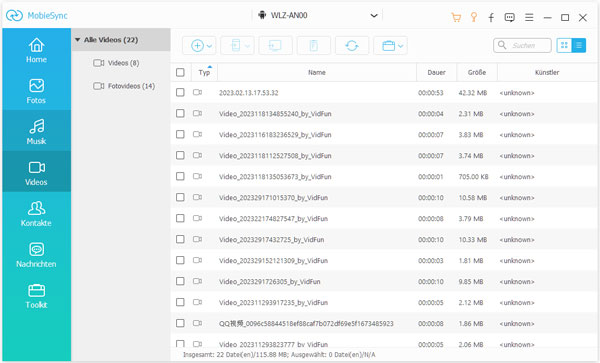Open the WLZ-AN00 device dropdown
Screen dimensions: 600x363
pyautogui.click(x=318, y=16)
